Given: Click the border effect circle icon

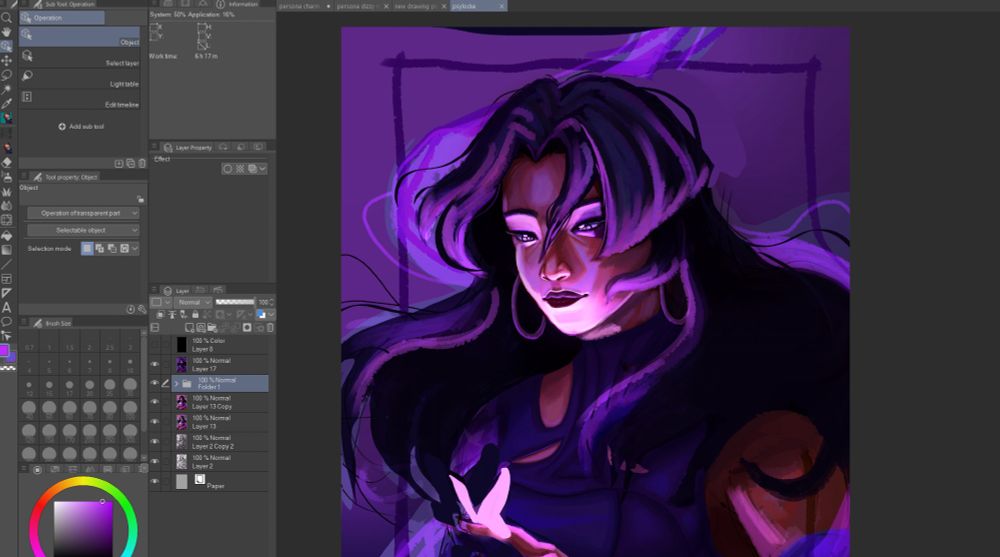Looking at the screenshot, I should click(227, 168).
